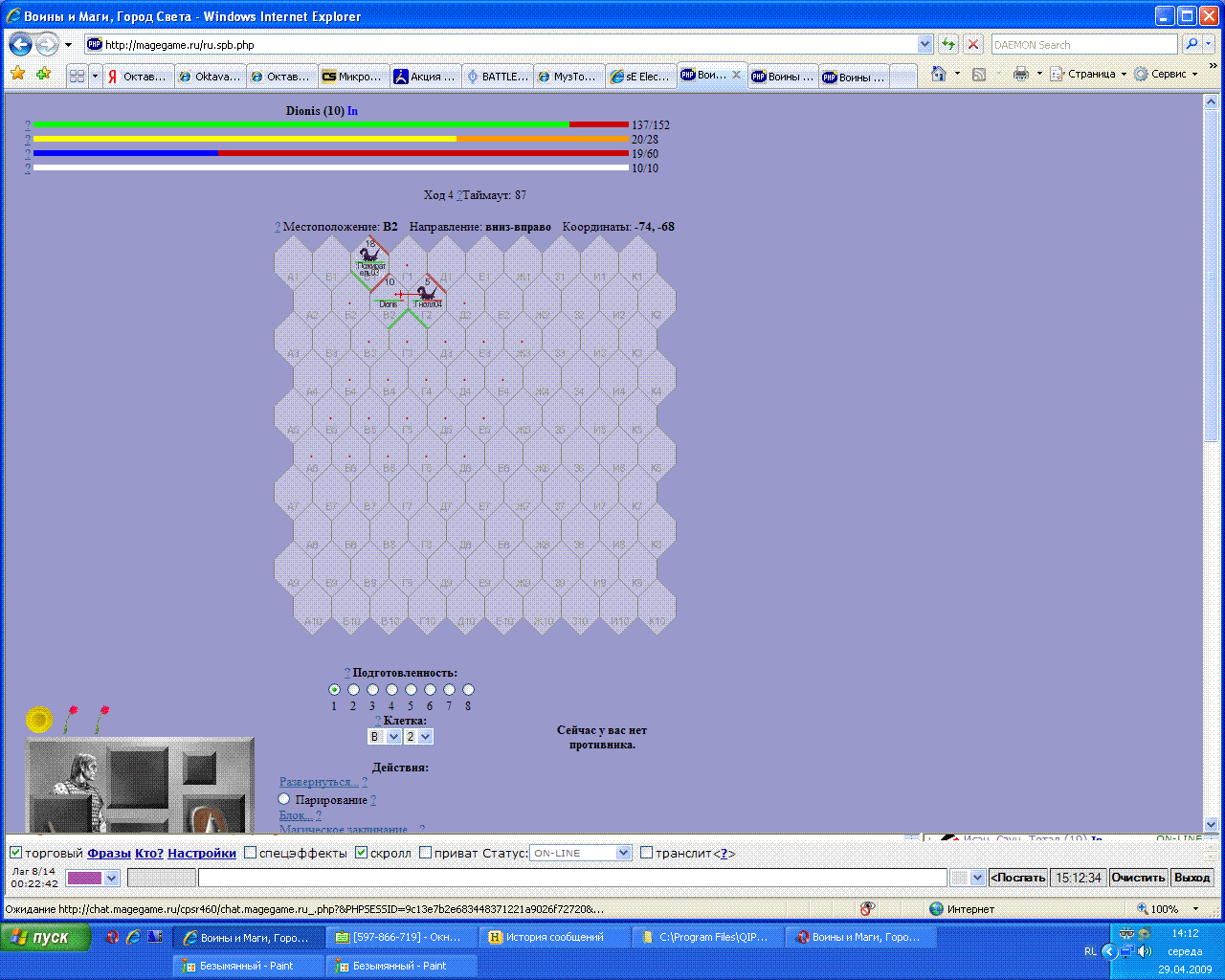Image resolution: width=1225 pixels, height=980 pixels.
Task: Enable the спецэффекты checkbox
Action: point(250,853)
